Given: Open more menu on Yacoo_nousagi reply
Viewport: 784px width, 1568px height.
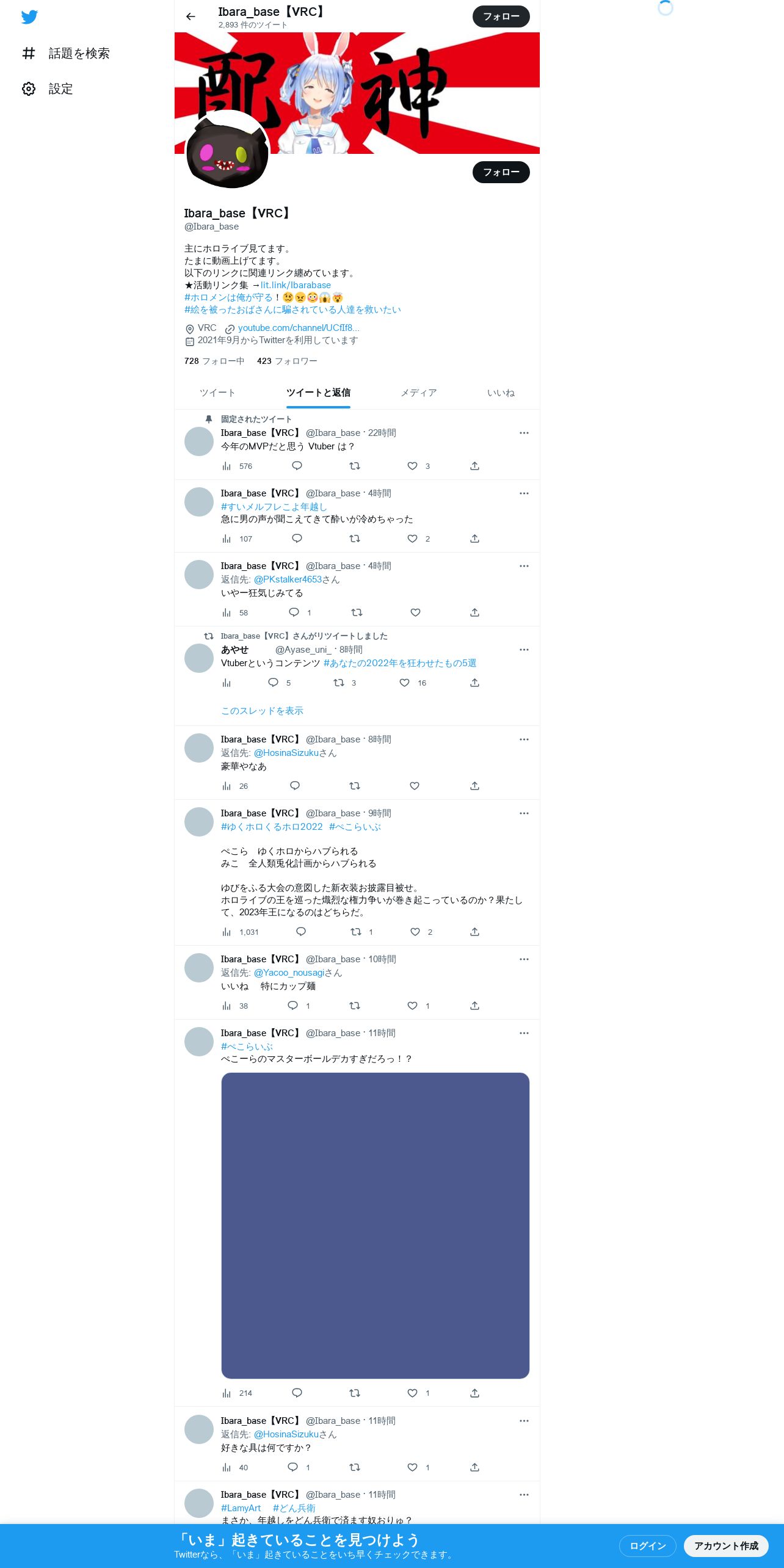Looking at the screenshot, I should click(524, 959).
